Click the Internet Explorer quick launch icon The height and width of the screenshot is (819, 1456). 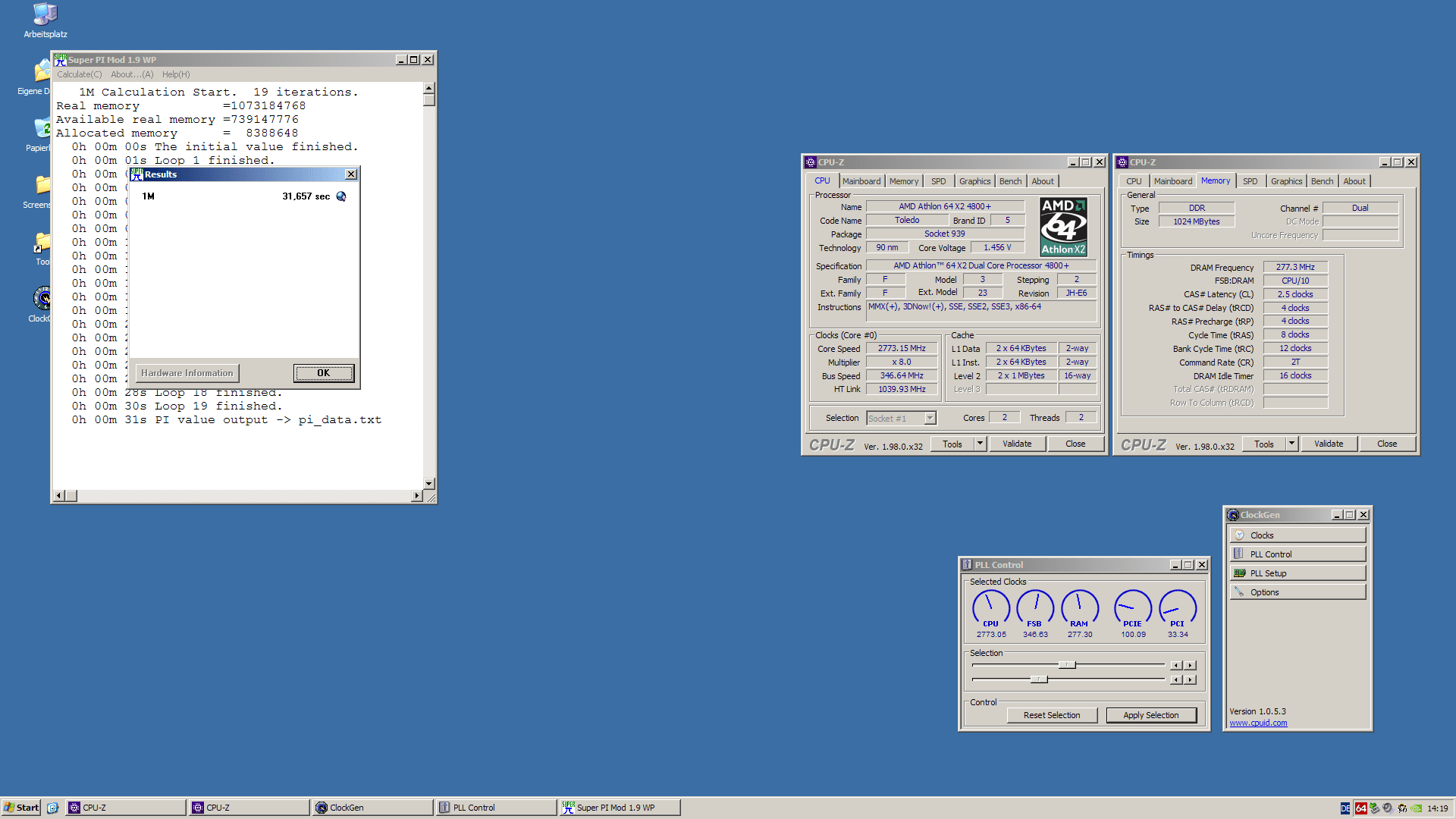52,808
